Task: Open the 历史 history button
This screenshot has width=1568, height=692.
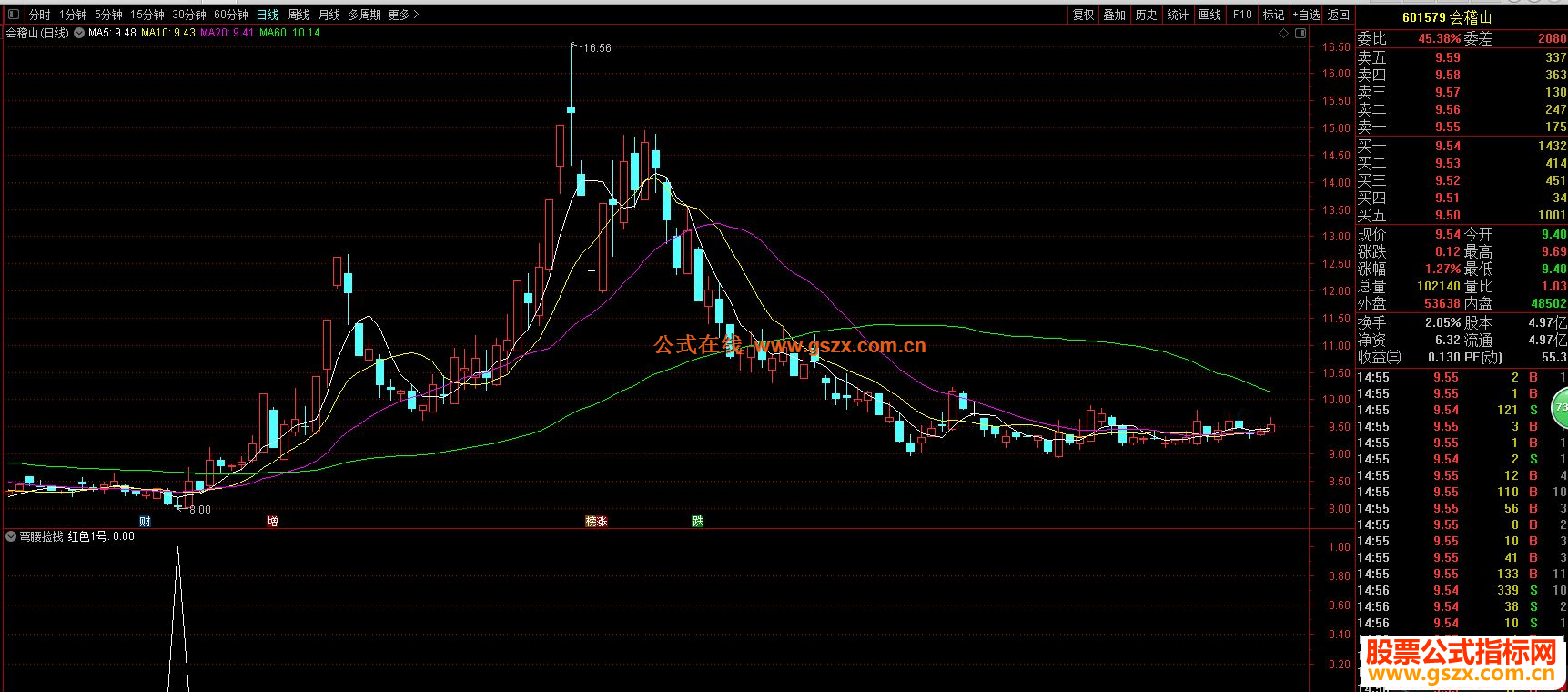Action: click(1147, 15)
